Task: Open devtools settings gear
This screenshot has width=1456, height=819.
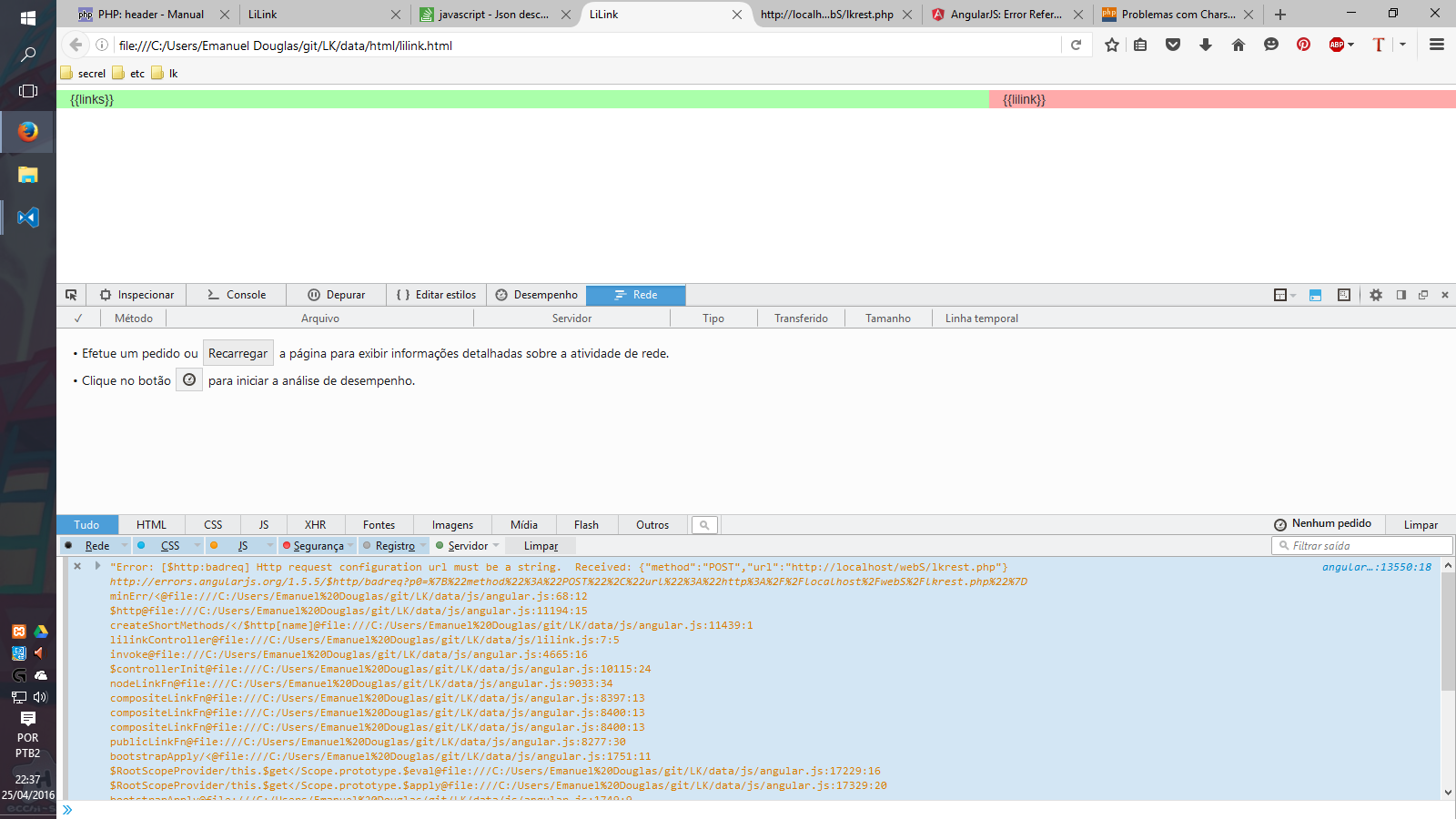Action: tap(1376, 295)
